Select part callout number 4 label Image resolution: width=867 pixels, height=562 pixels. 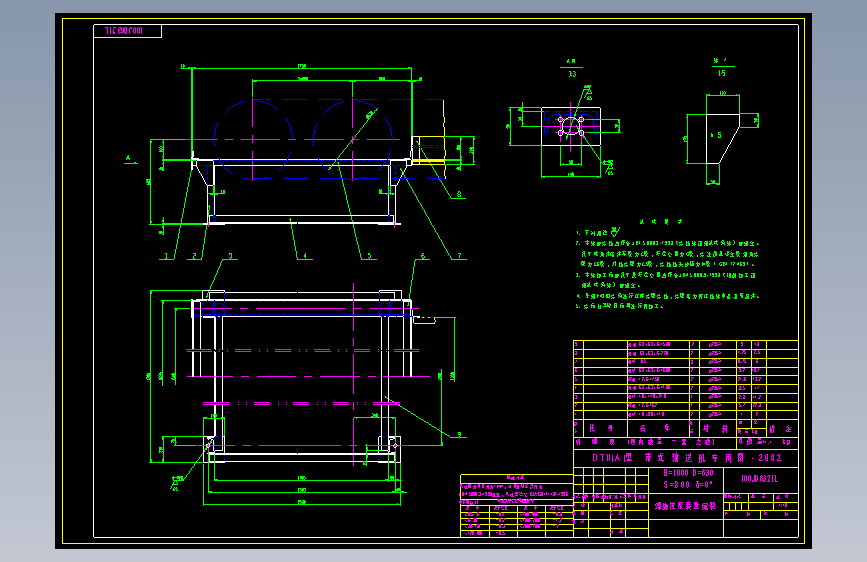tap(305, 256)
